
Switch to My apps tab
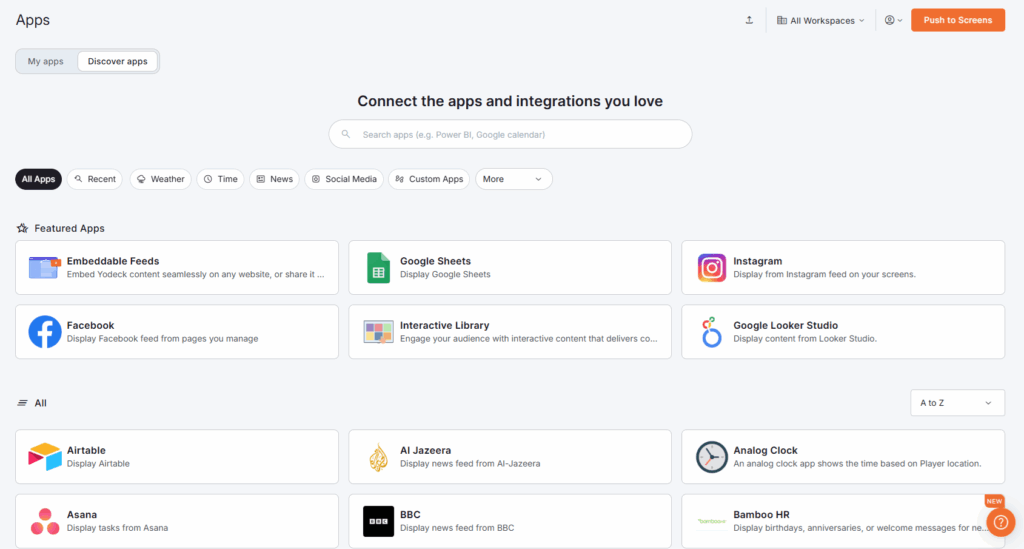point(46,61)
